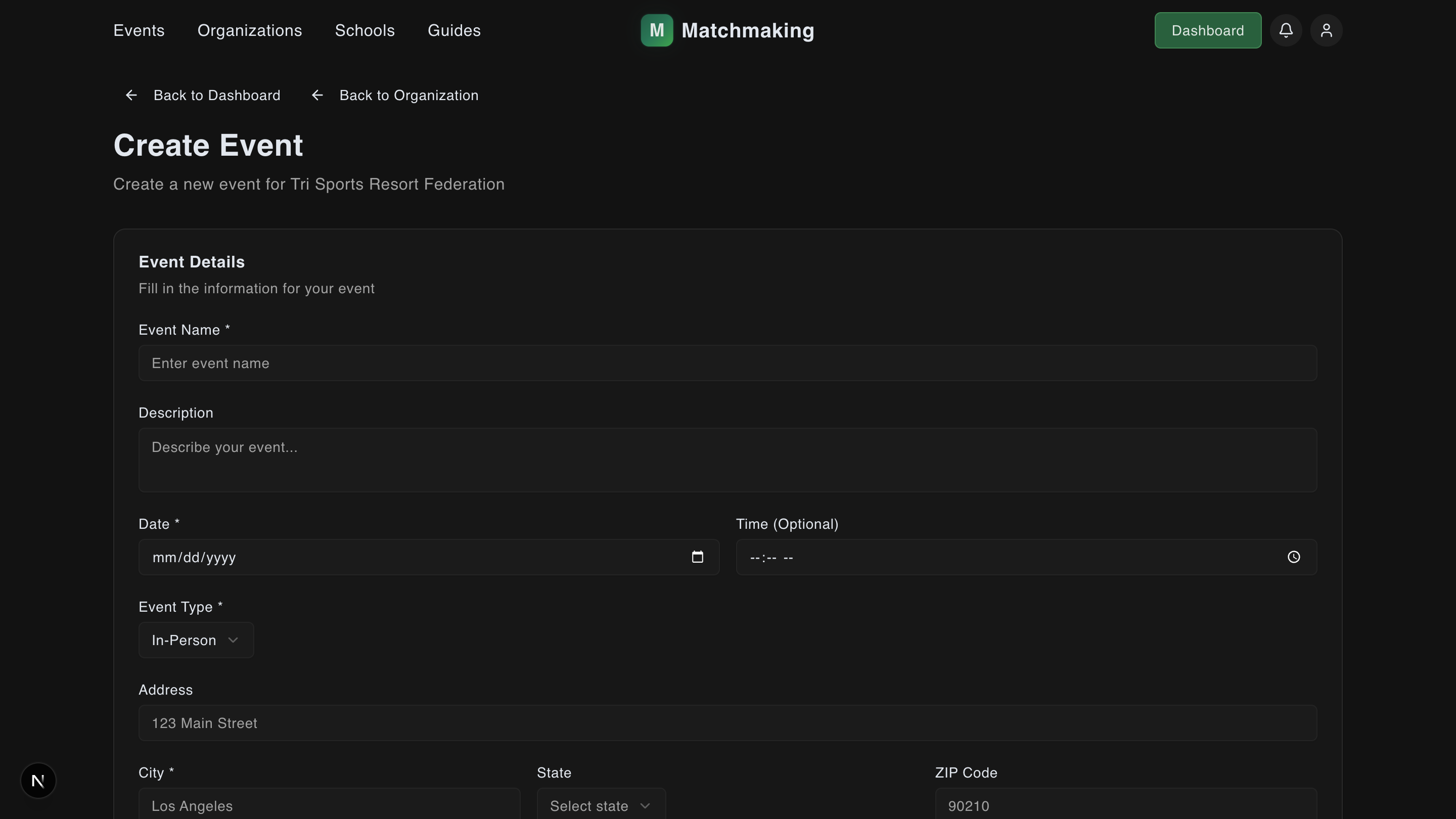Go back via Back to Dashboard
The width and height of the screenshot is (1456, 819).
(x=202, y=96)
